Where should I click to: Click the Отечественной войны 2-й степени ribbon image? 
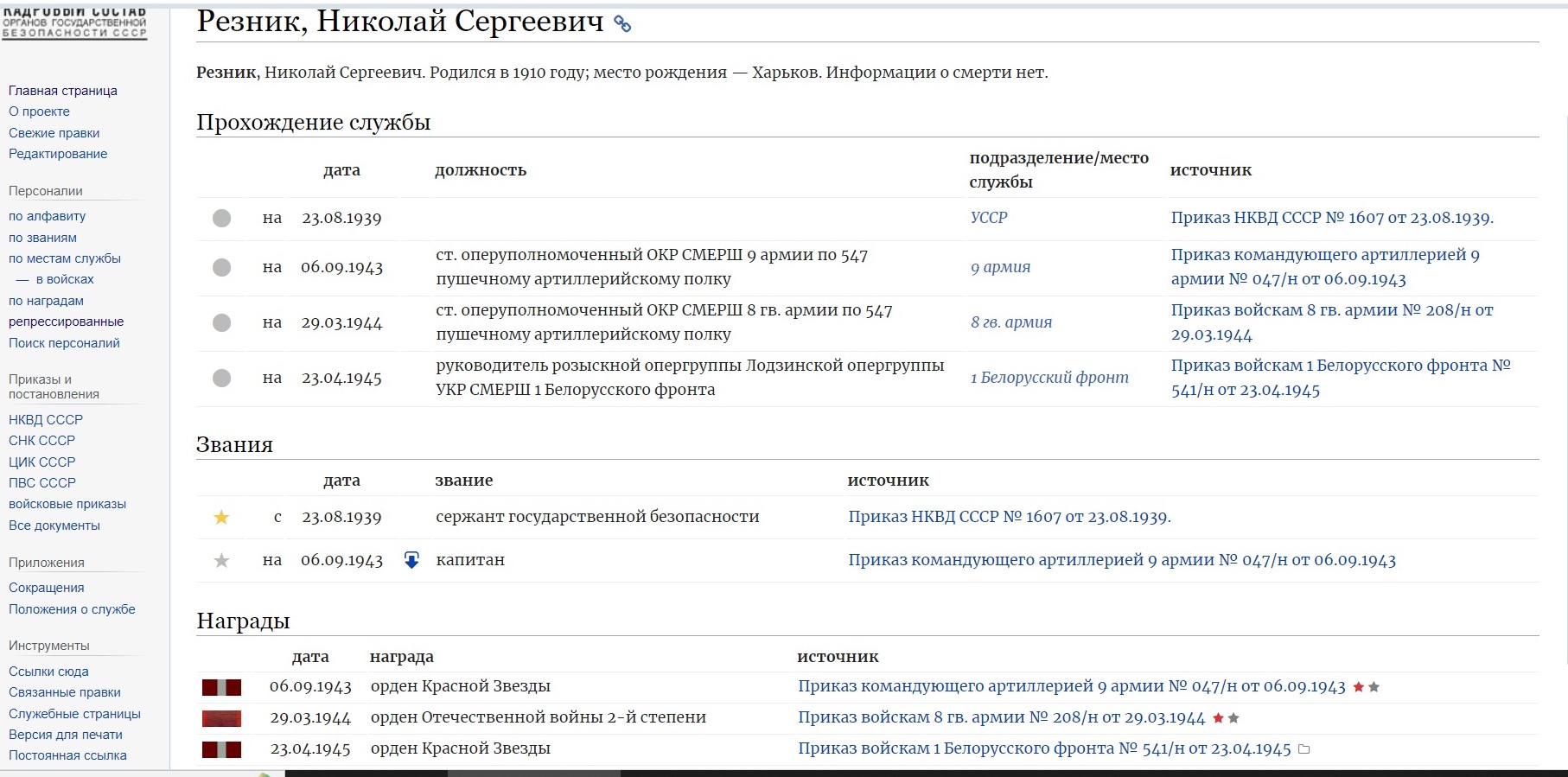(221, 718)
